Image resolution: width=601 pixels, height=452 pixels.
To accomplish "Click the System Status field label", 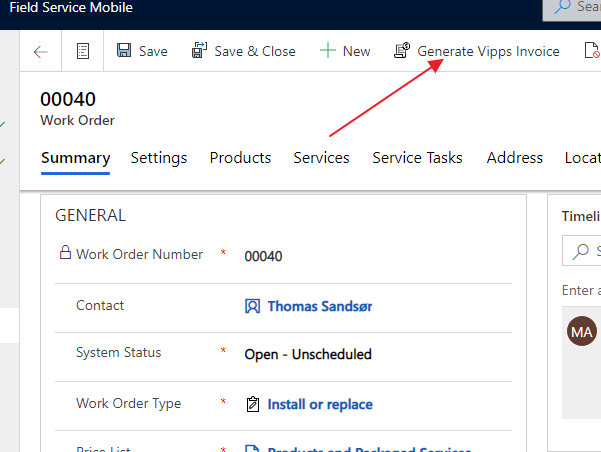I will click(x=118, y=352).
